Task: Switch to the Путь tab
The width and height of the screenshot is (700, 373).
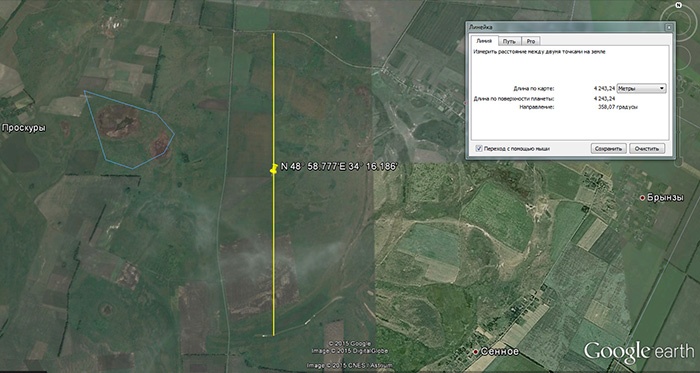Action: tap(509, 41)
